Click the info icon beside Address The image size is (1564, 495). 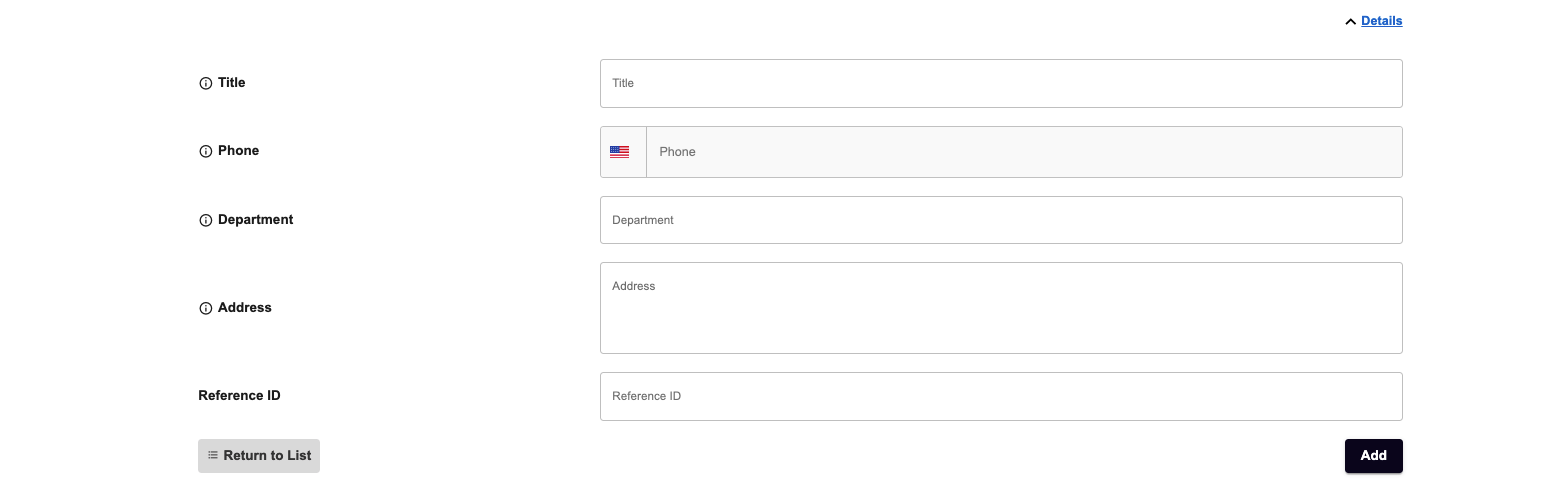pos(206,308)
